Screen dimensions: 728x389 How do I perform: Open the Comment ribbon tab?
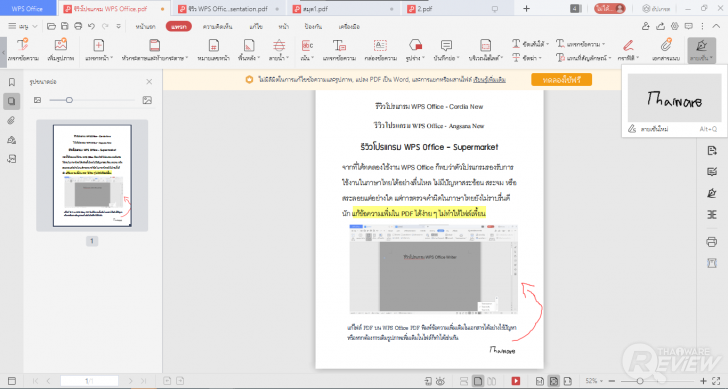pyautogui.click(x=217, y=26)
